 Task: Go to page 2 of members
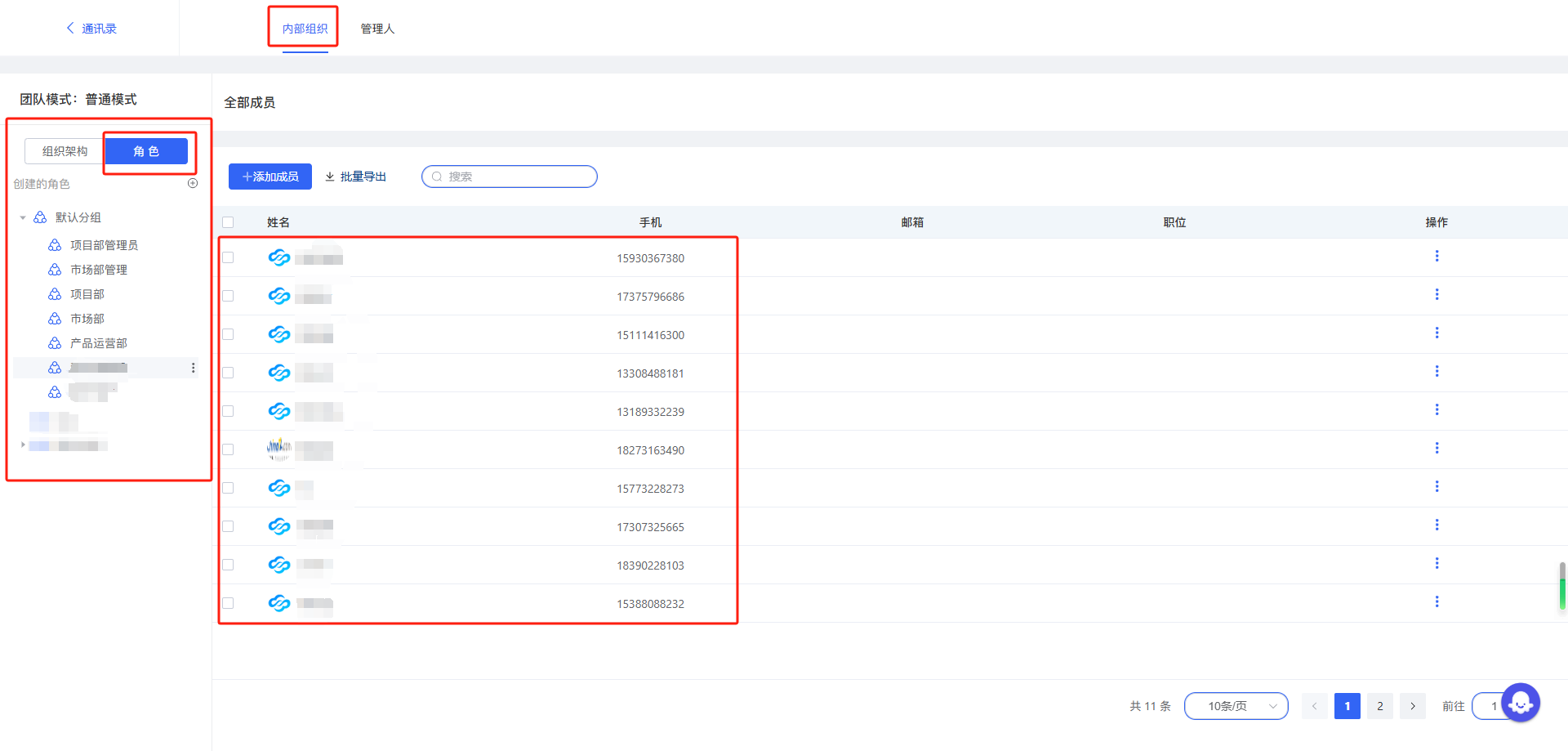[x=1379, y=706]
